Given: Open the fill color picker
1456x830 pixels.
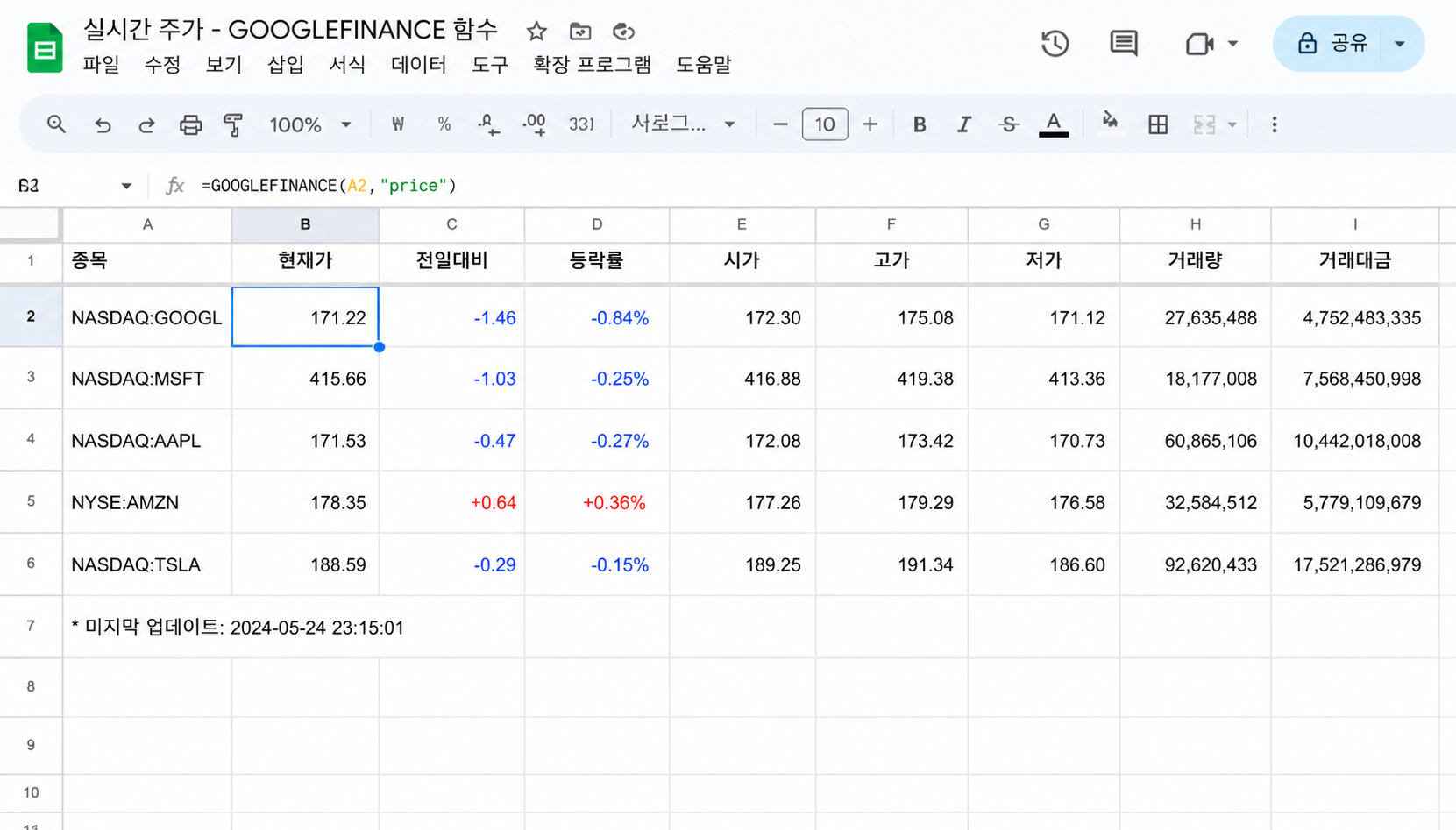Looking at the screenshot, I should (x=1110, y=123).
